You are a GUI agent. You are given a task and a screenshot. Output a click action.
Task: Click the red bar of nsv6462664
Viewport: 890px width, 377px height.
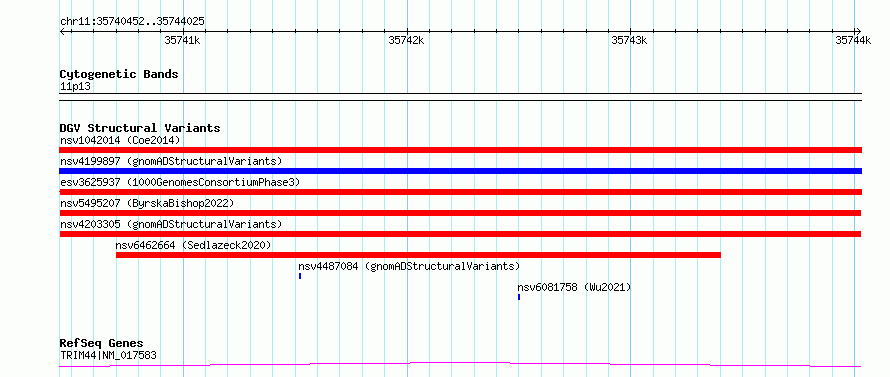418,255
